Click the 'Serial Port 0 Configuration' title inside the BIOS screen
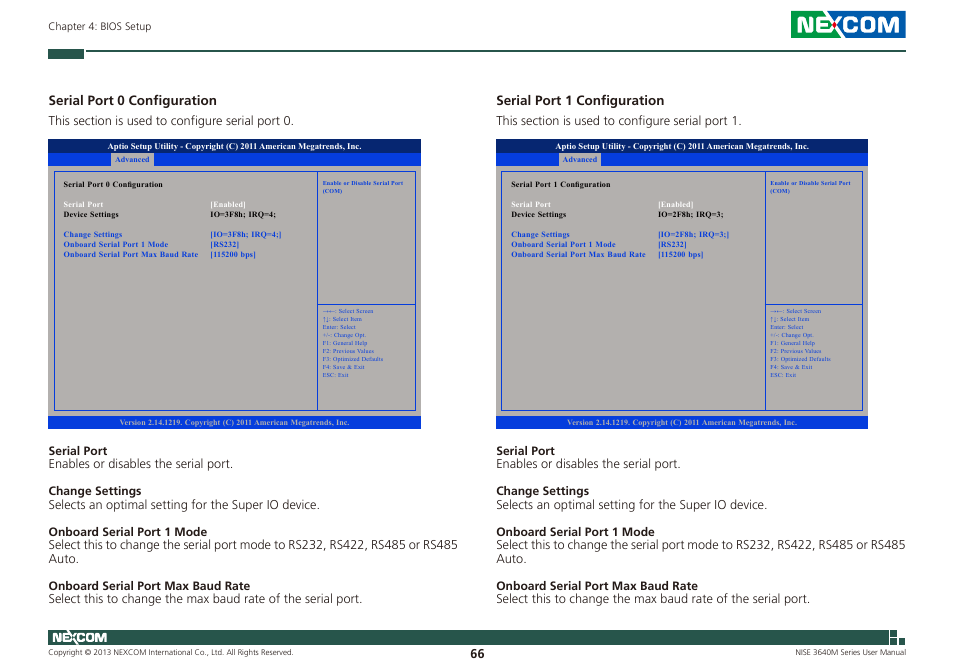The height and width of the screenshot is (672, 954). pyautogui.click(x=113, y=184)
